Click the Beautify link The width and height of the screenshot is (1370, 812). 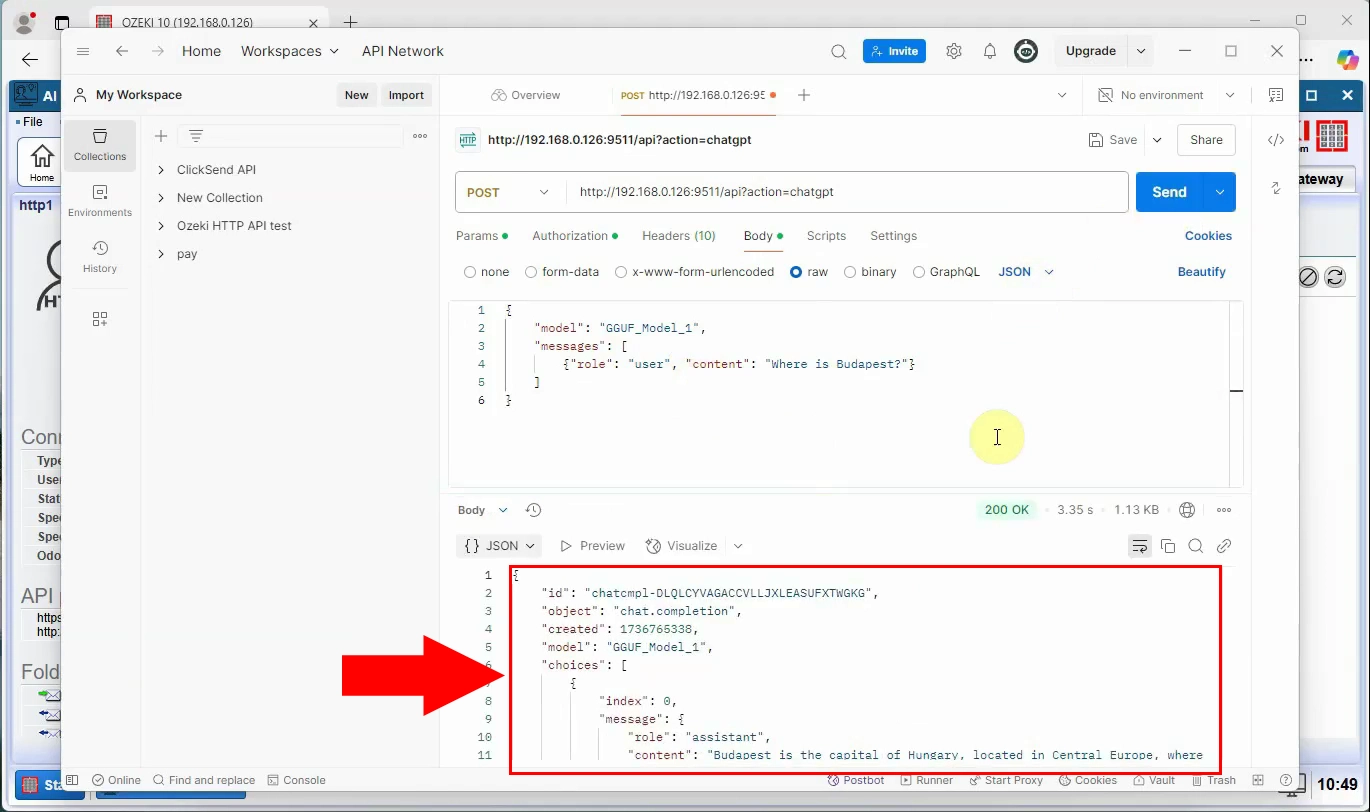tap(1201, 272)
